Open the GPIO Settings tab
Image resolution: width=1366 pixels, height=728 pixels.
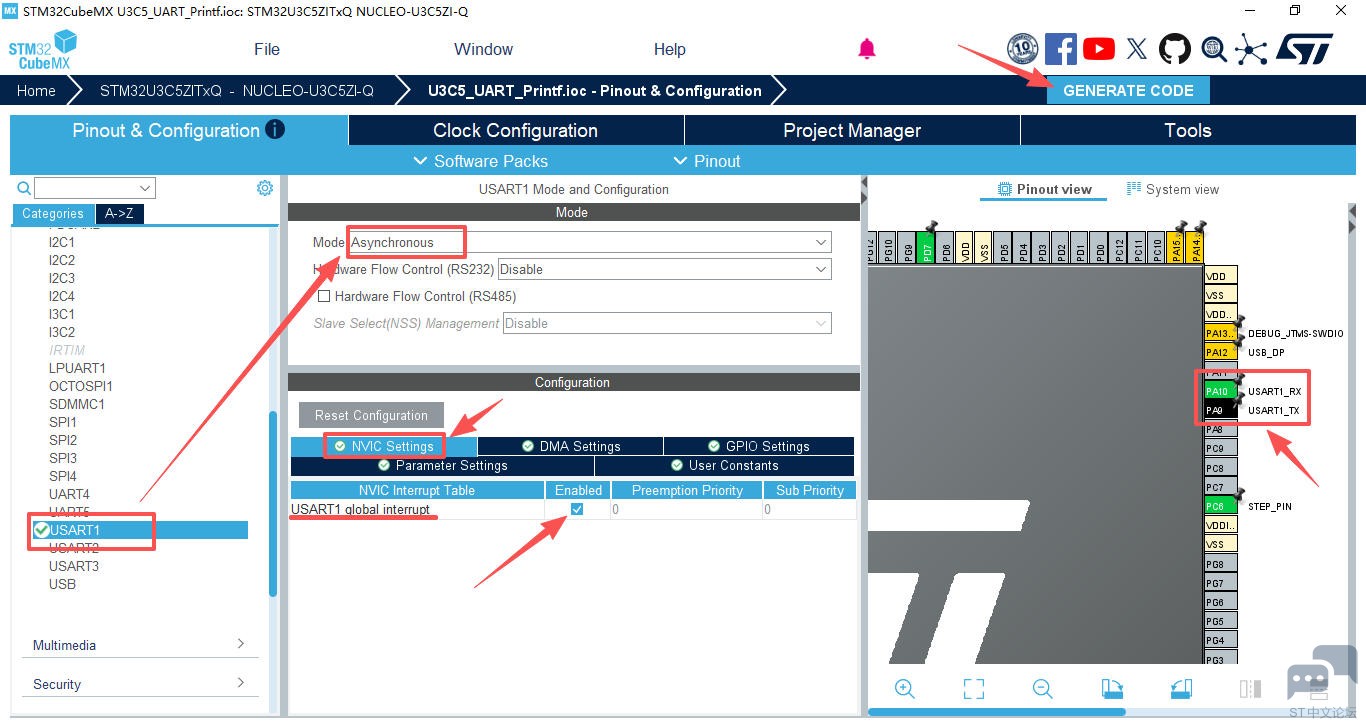point(759,446)
